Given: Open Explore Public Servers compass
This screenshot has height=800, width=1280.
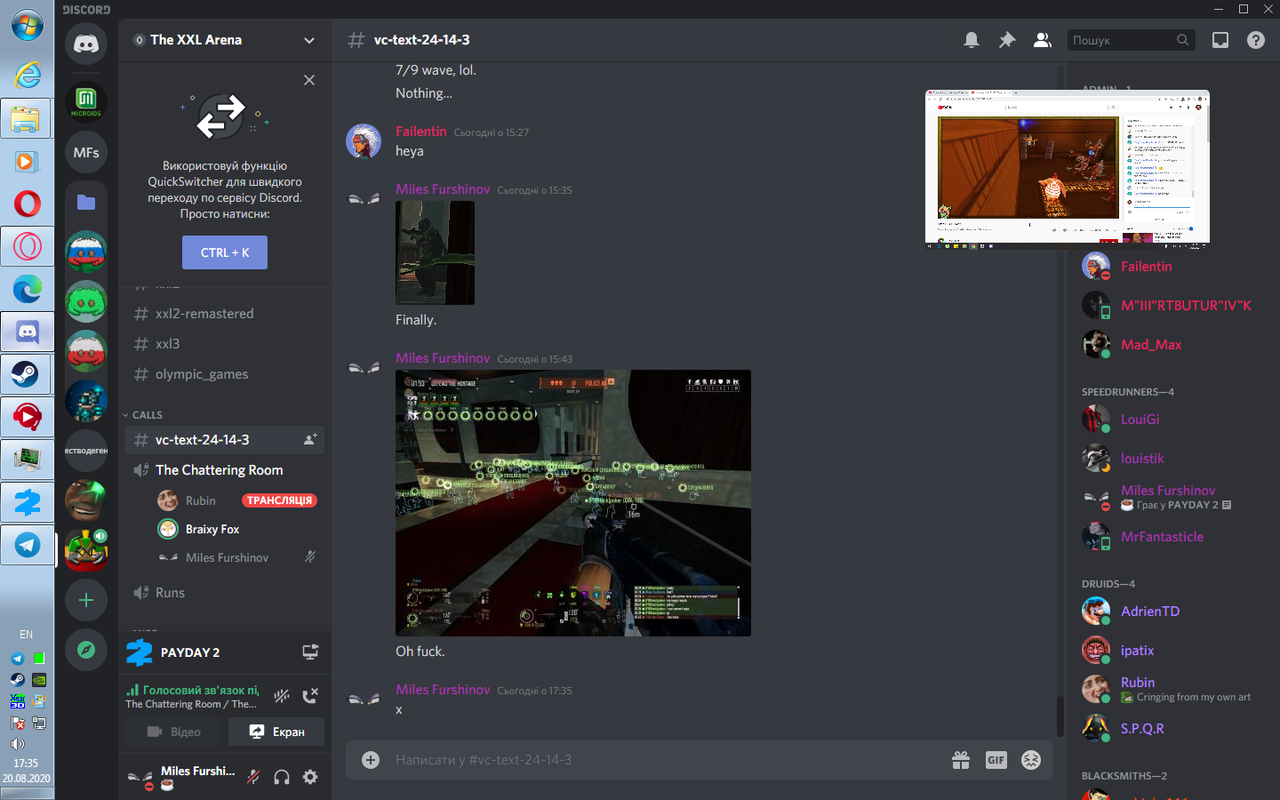Looking at the screenshot, I should (86, 650).
